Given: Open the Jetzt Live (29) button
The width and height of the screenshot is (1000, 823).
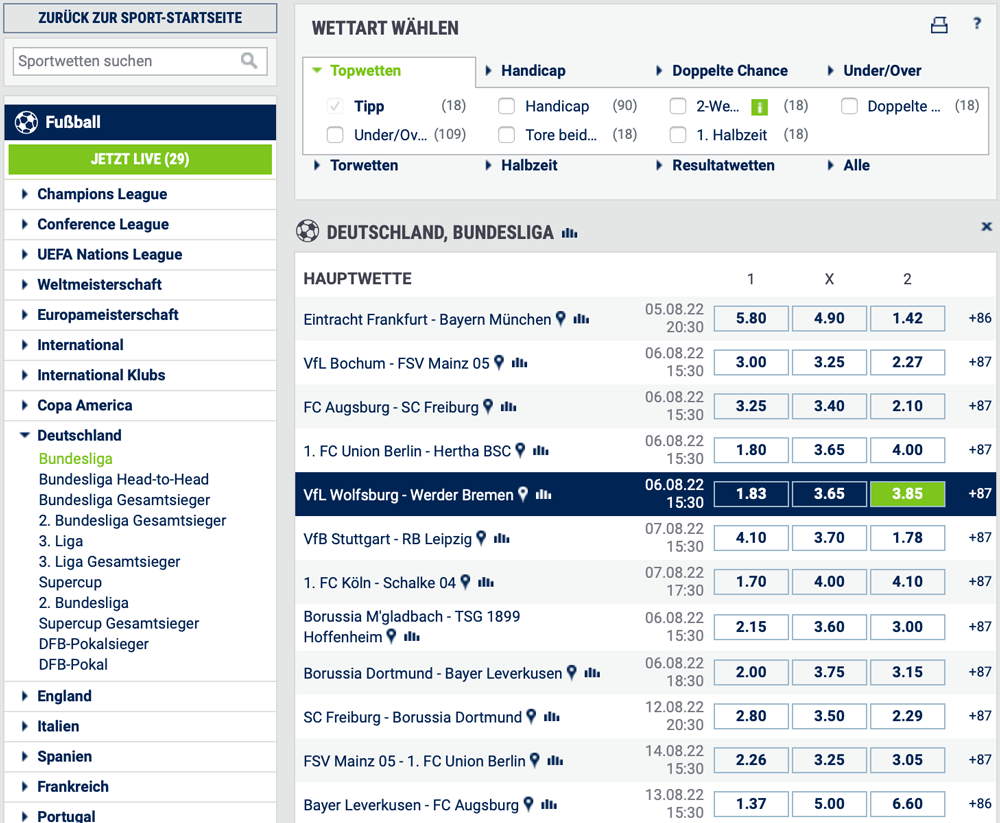Looking at the screenshot, I should coord(140,159).
